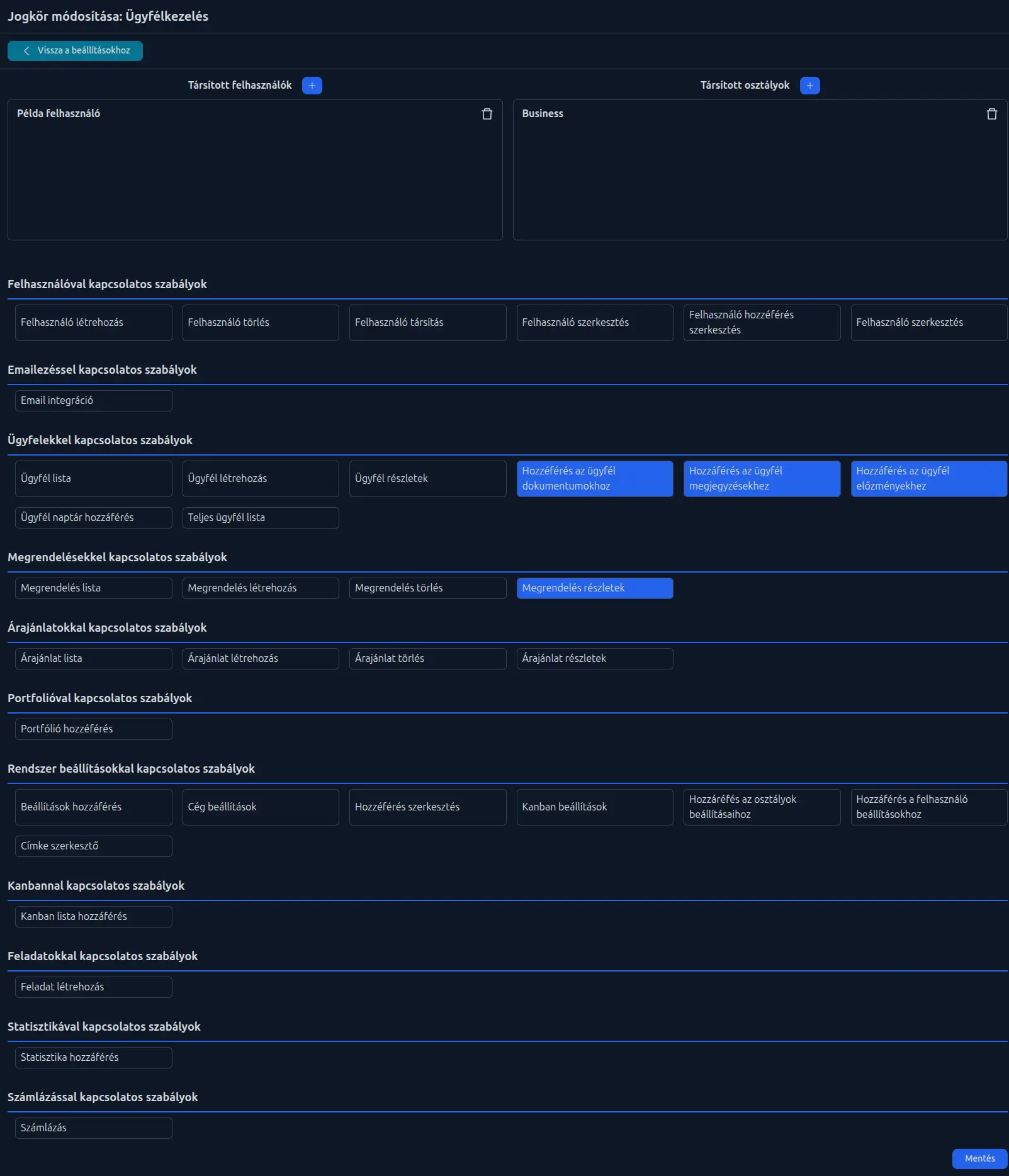Select Portfólió hozzéférés rule
This screenshot has height=1176, width=1009.
click(93, 729)
